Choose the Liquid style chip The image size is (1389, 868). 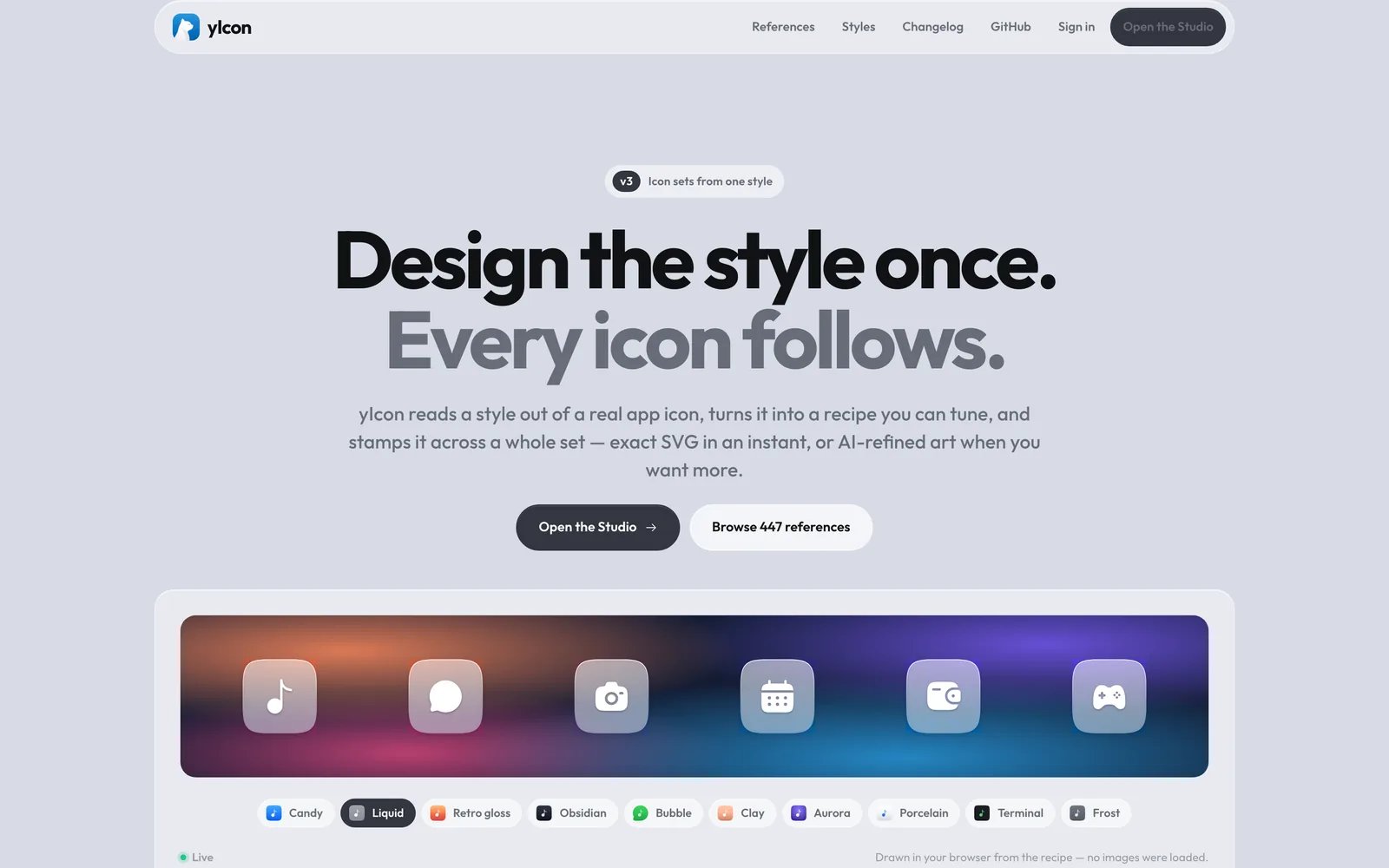point(378,813)
